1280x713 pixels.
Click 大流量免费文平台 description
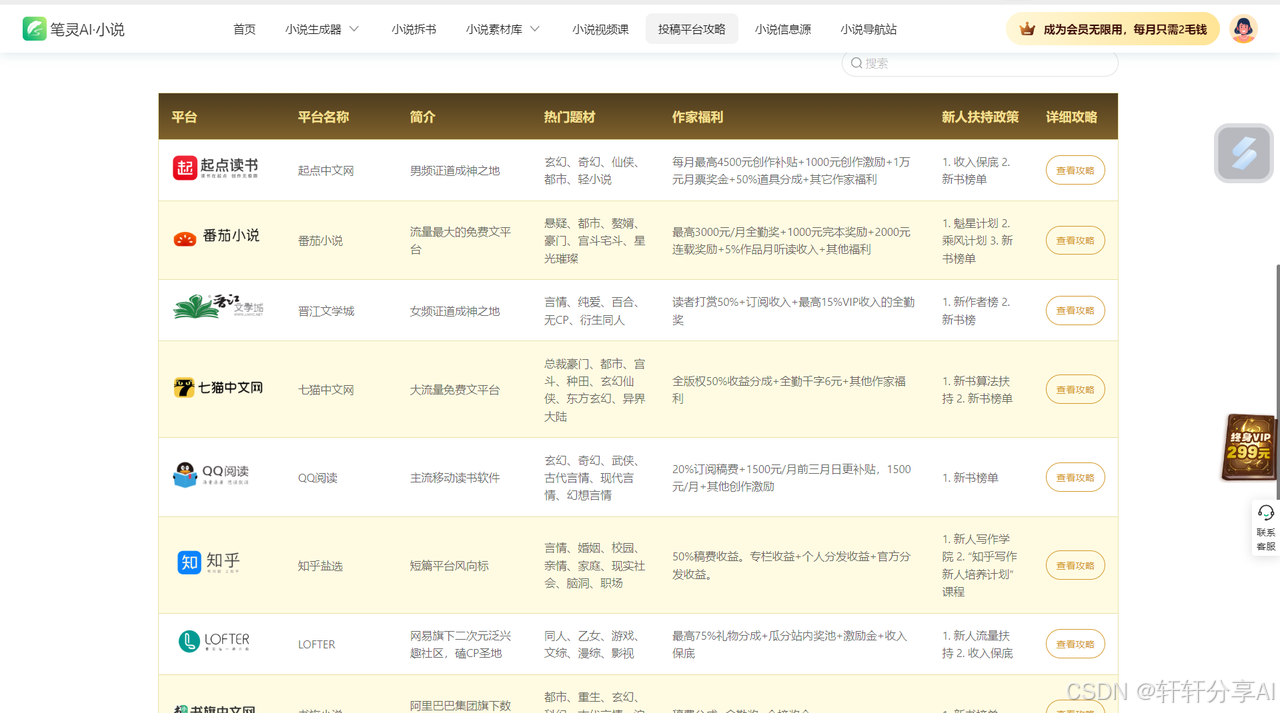(455, 390)
